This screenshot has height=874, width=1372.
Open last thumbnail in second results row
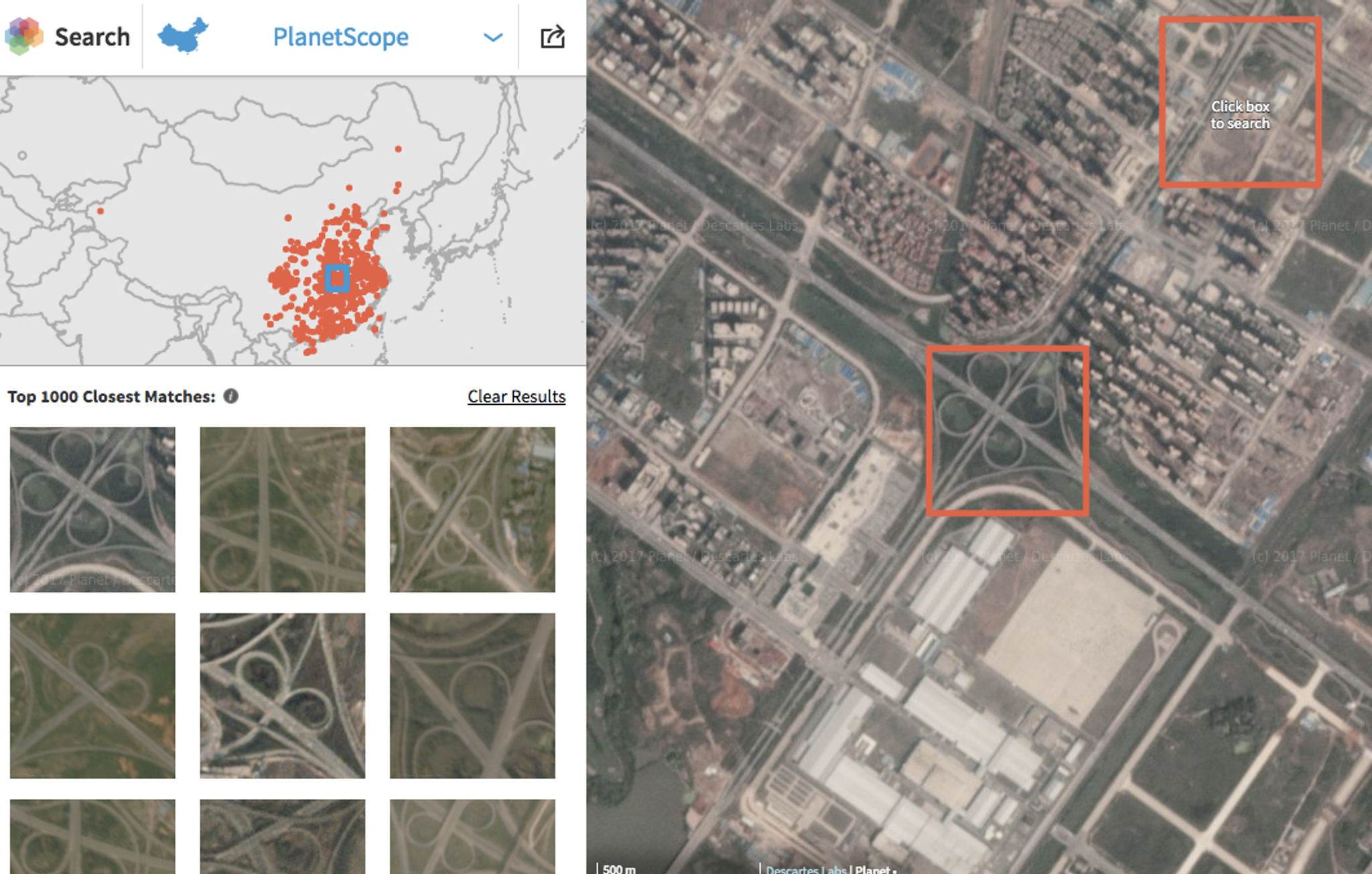coord(472,695)
